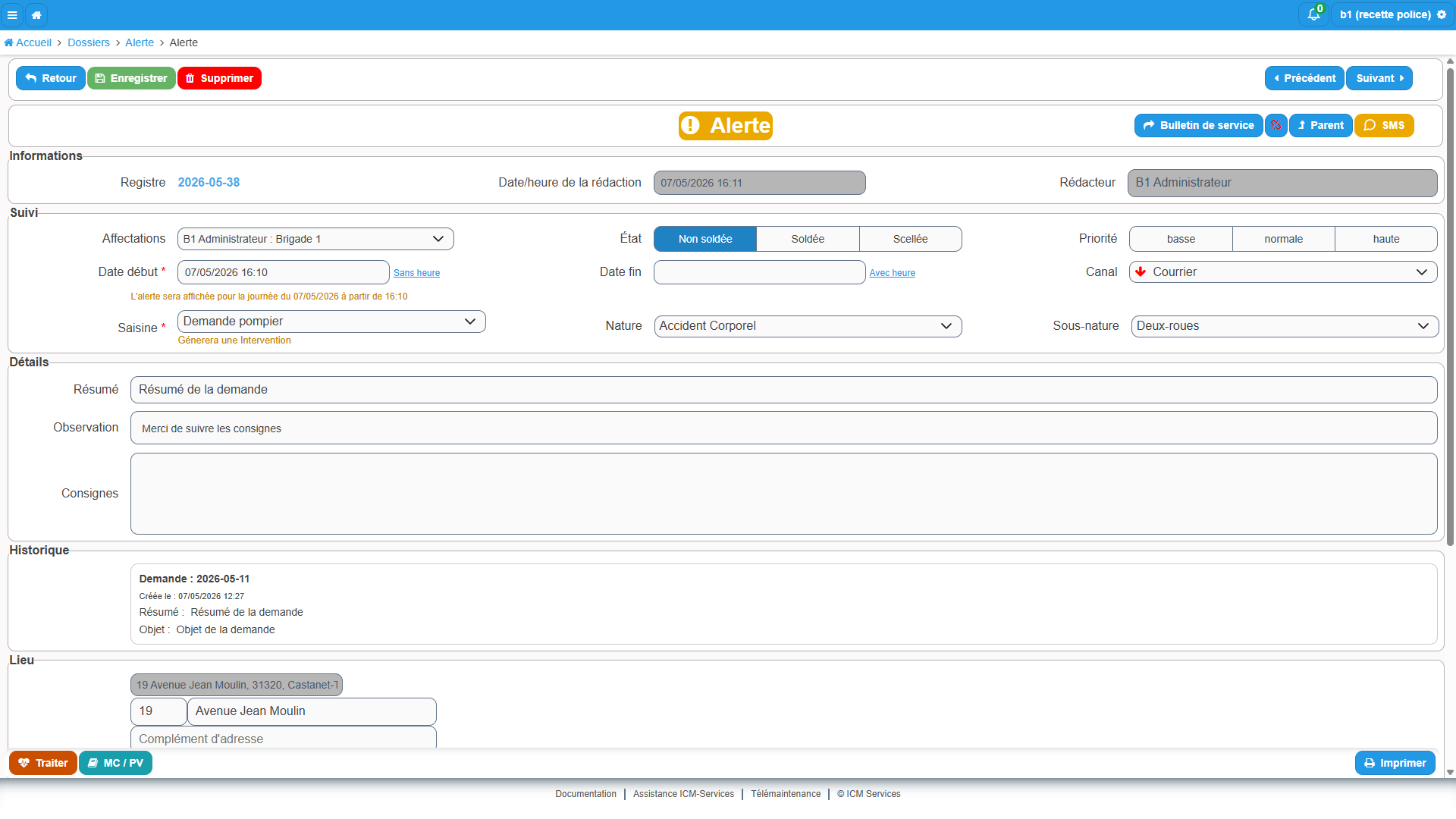Open MC / PV button
The height and width of the screenshot is (819, 1456).
click(115, 763)
